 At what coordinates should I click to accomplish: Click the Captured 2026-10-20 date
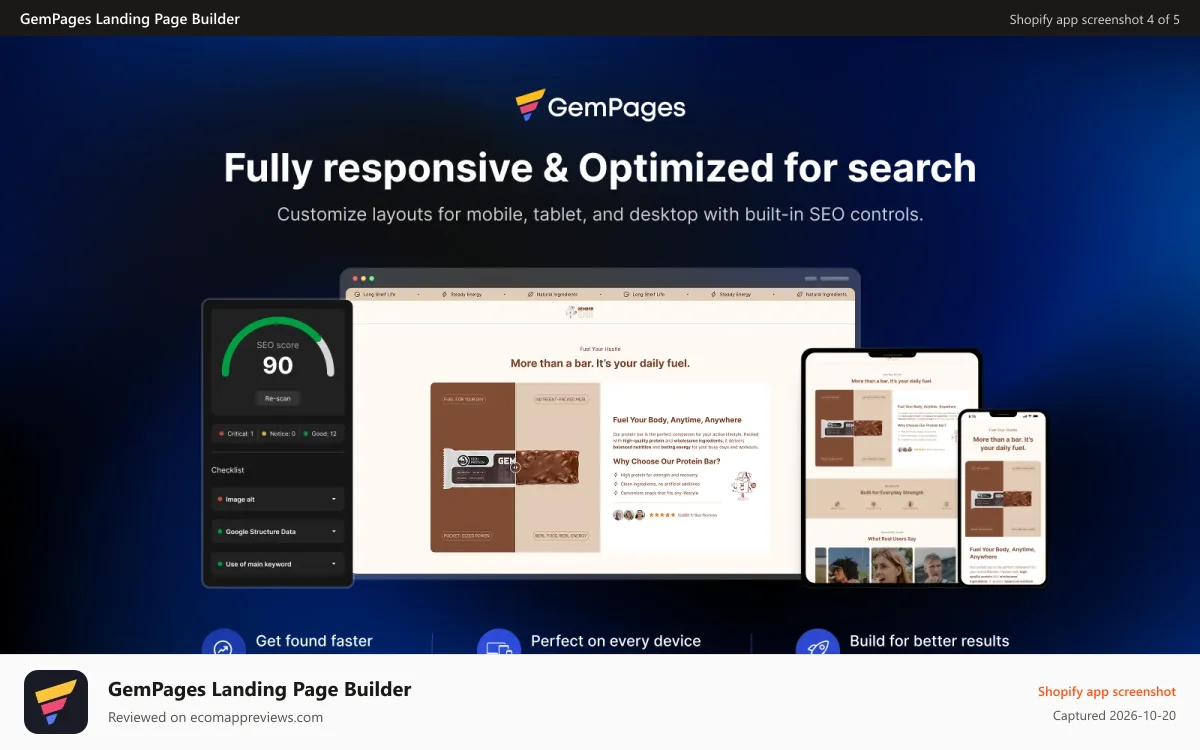[x=1114, y=716]
